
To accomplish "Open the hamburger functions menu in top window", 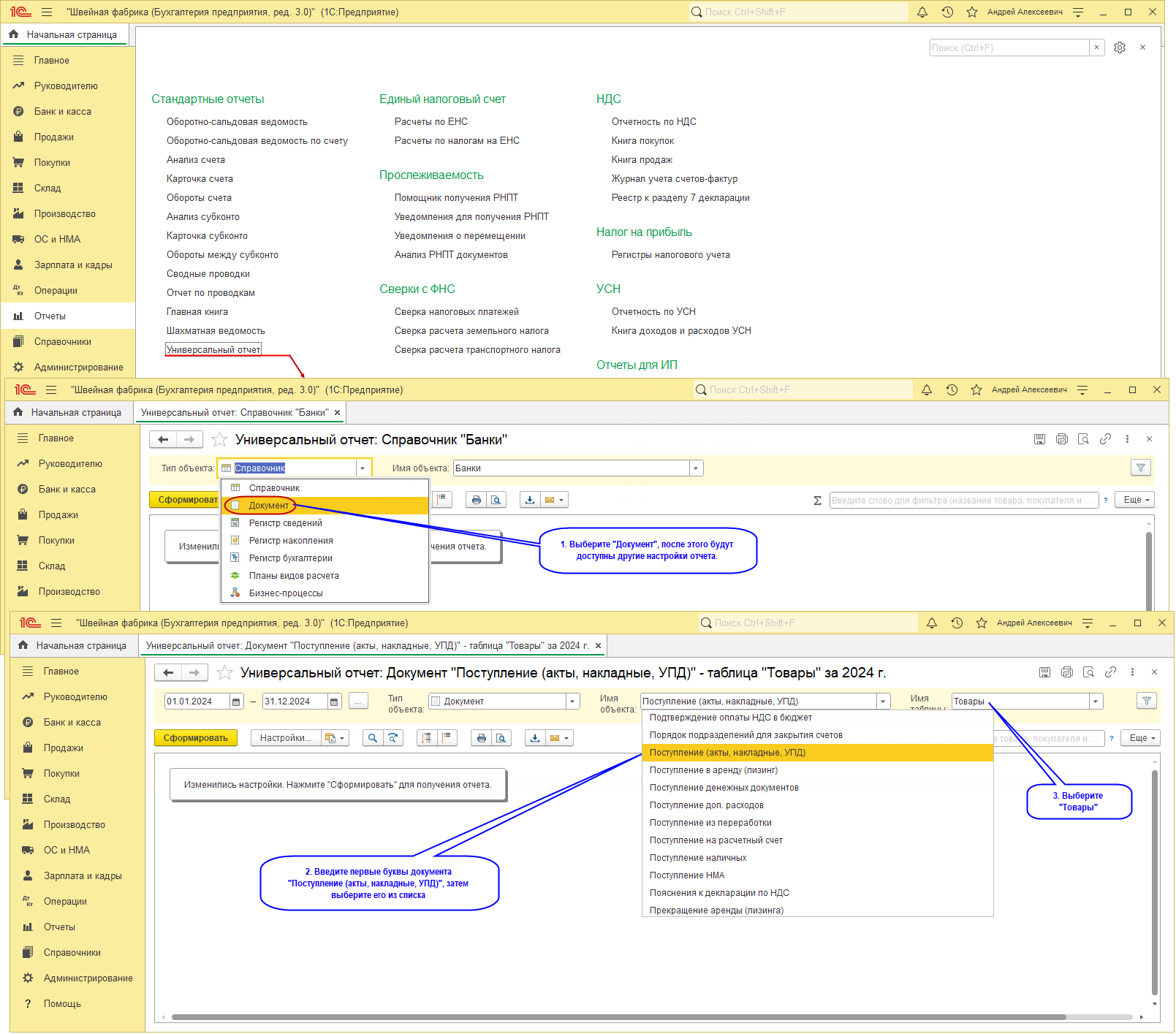I will pyautogui.click(x=47, y=12).
